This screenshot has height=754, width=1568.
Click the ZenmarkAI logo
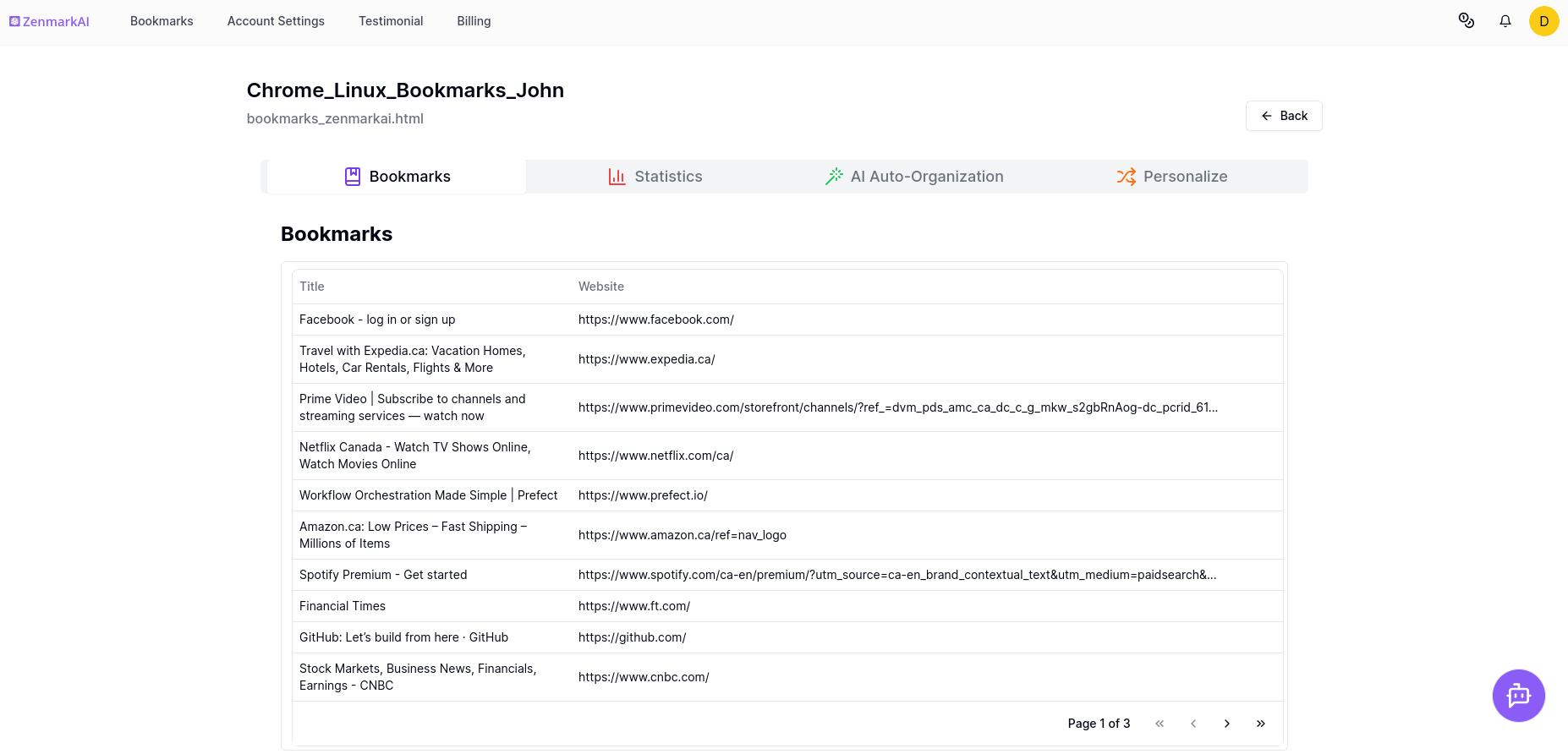pos(49,21)
